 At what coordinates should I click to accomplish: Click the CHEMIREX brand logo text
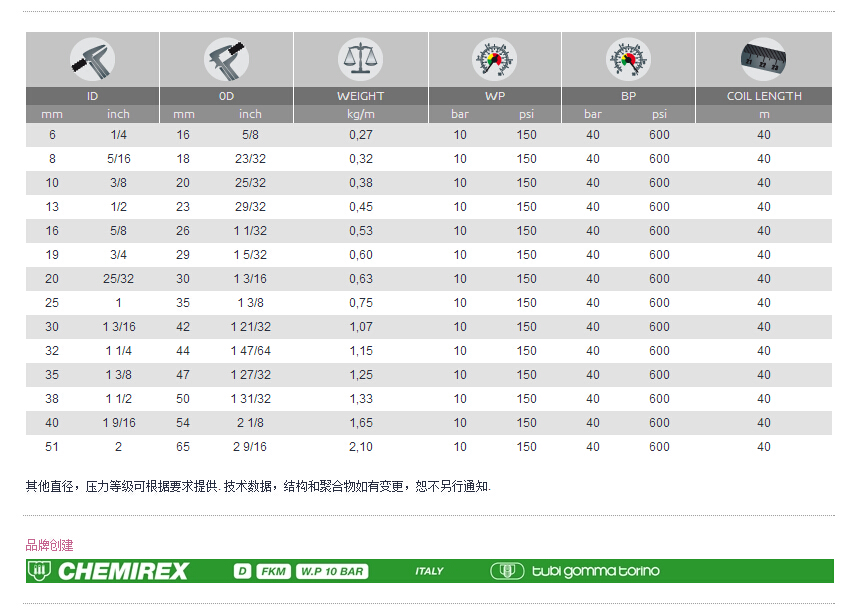click(x=123, y=571)
